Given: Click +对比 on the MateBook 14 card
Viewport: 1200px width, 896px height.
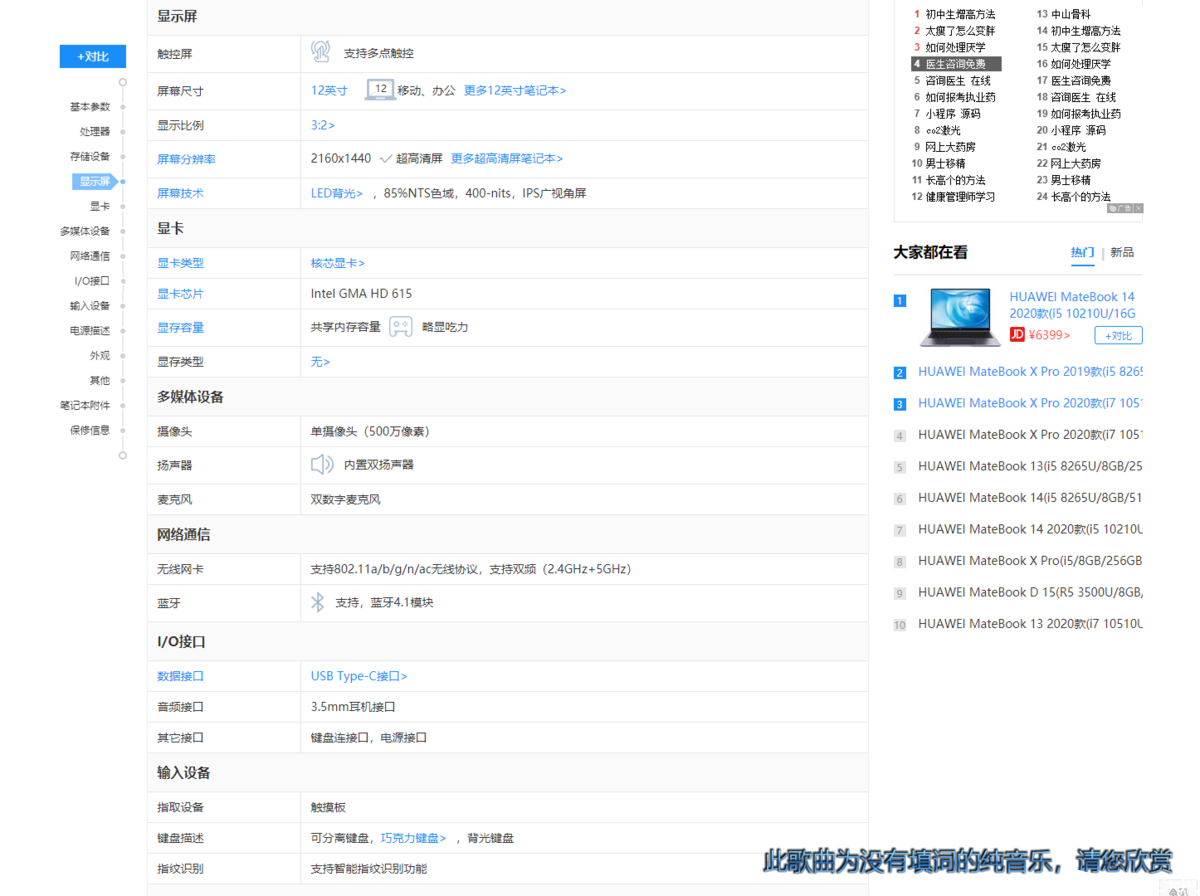Looking at the screenshot, I should pyautogui.click(x=1118, y=336).
